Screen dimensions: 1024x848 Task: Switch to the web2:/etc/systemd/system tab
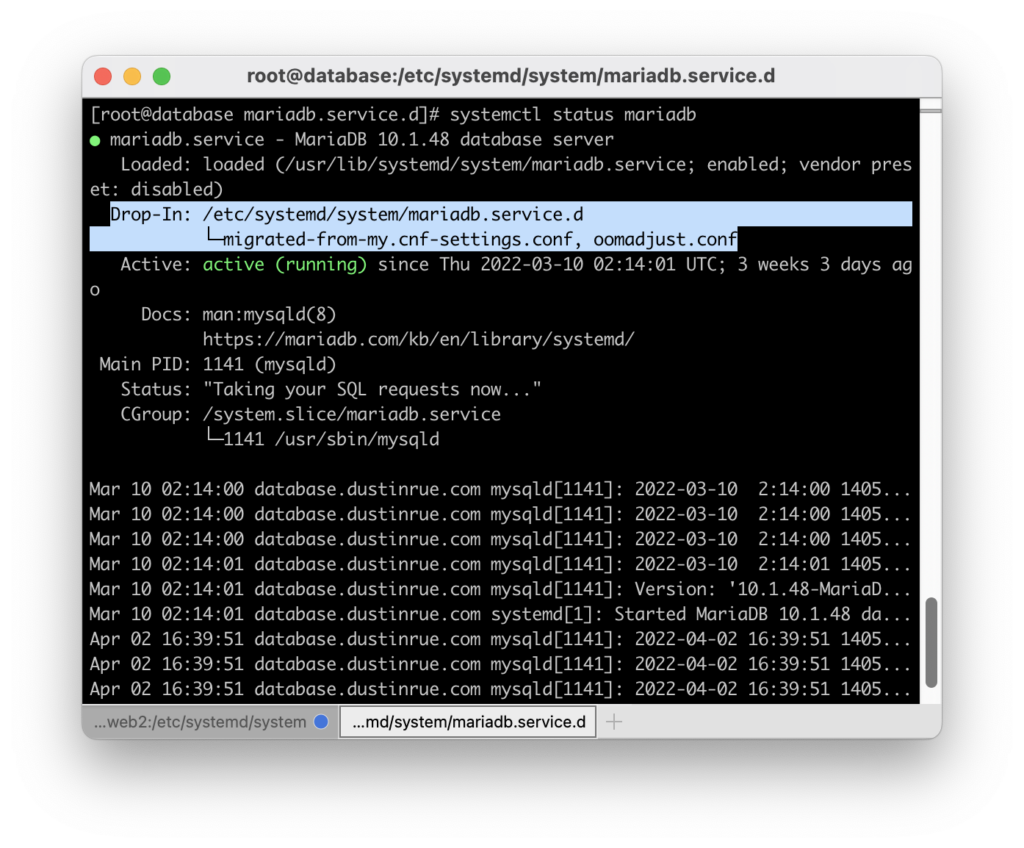(210, 722)
